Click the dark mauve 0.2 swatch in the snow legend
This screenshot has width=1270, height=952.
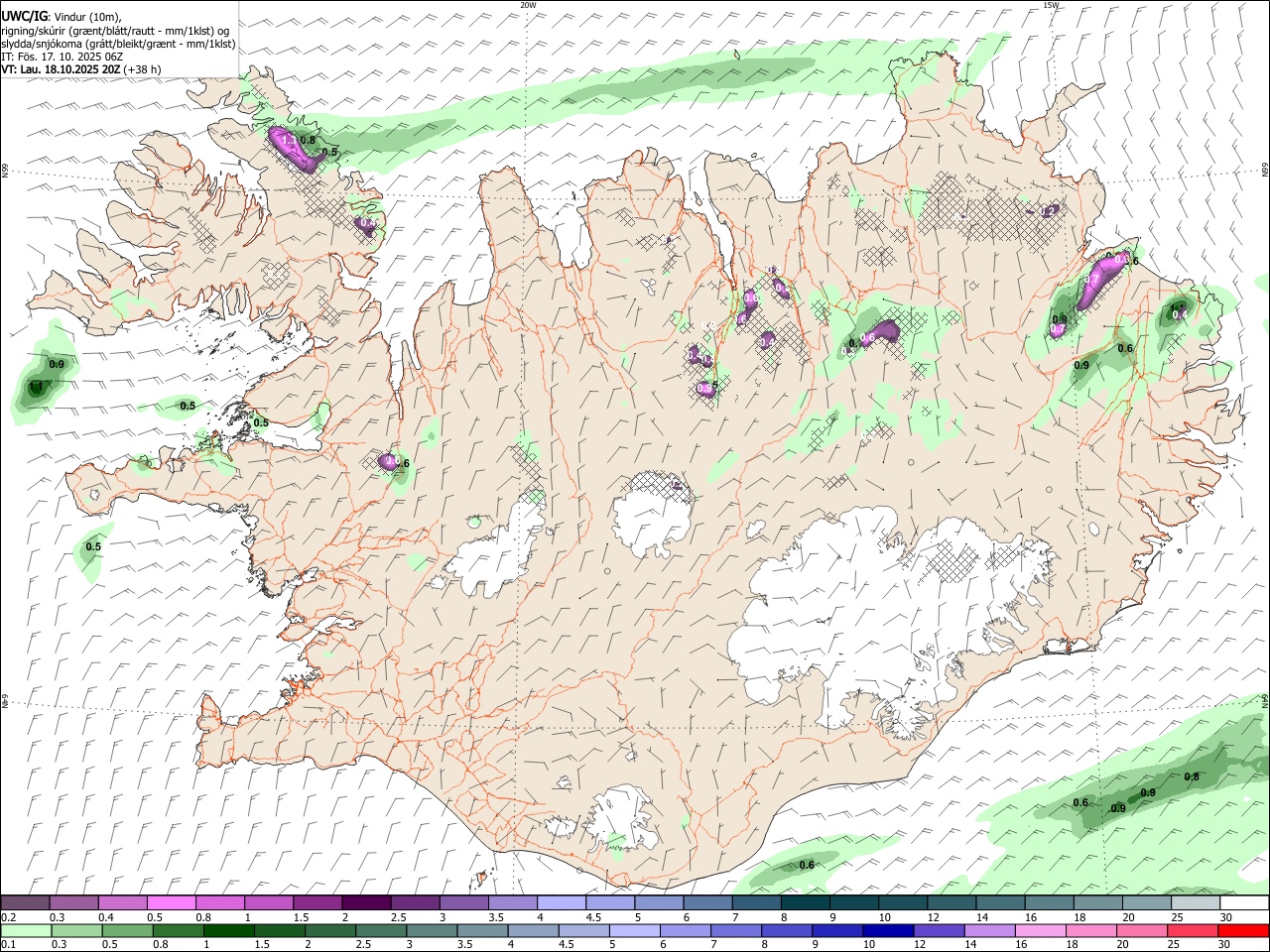tap(25, 903)
